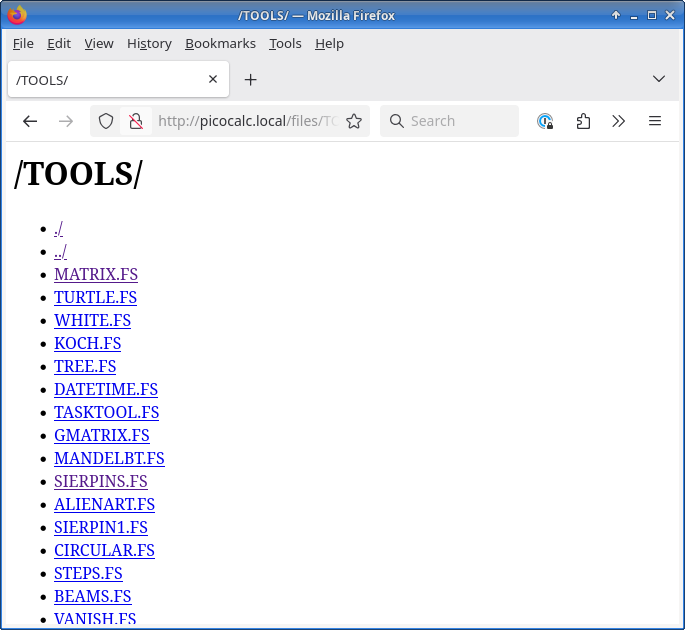Open the TURTLE.FS file link
685x630 pixels.
[x=95, y=298]
